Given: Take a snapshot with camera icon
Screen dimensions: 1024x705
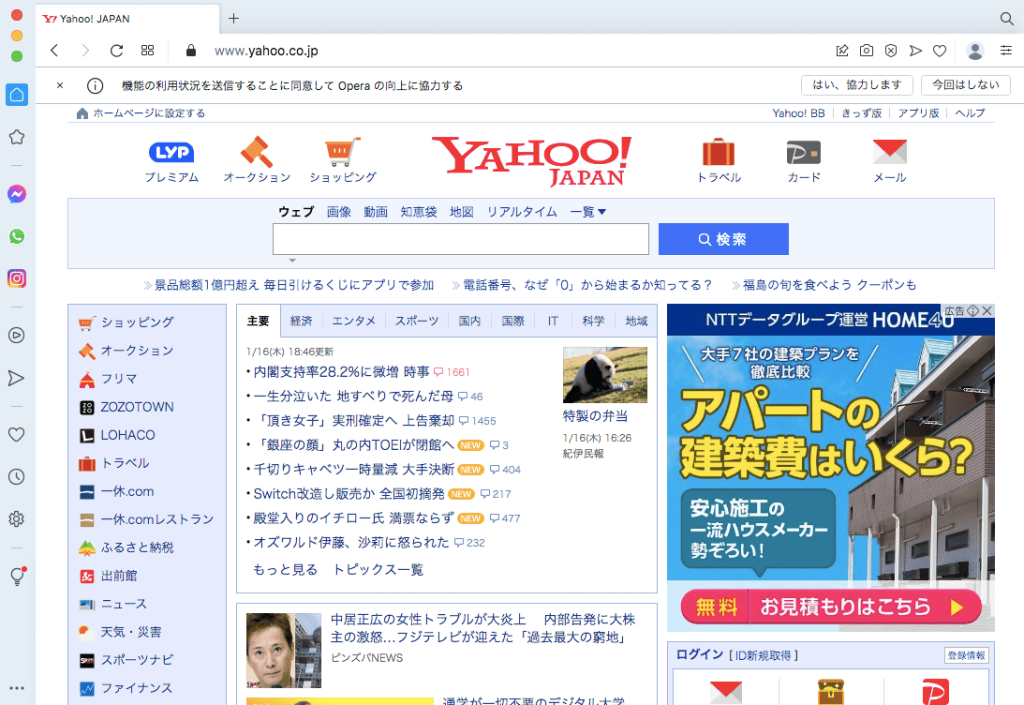Looking at the screenshot, I should pos(866,50).
